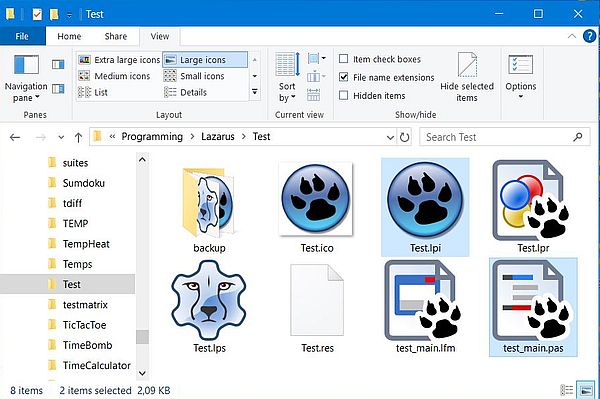Switch to the Home tab
The height and width of the screenshot is (399, 600).
(x=69, y=36)
